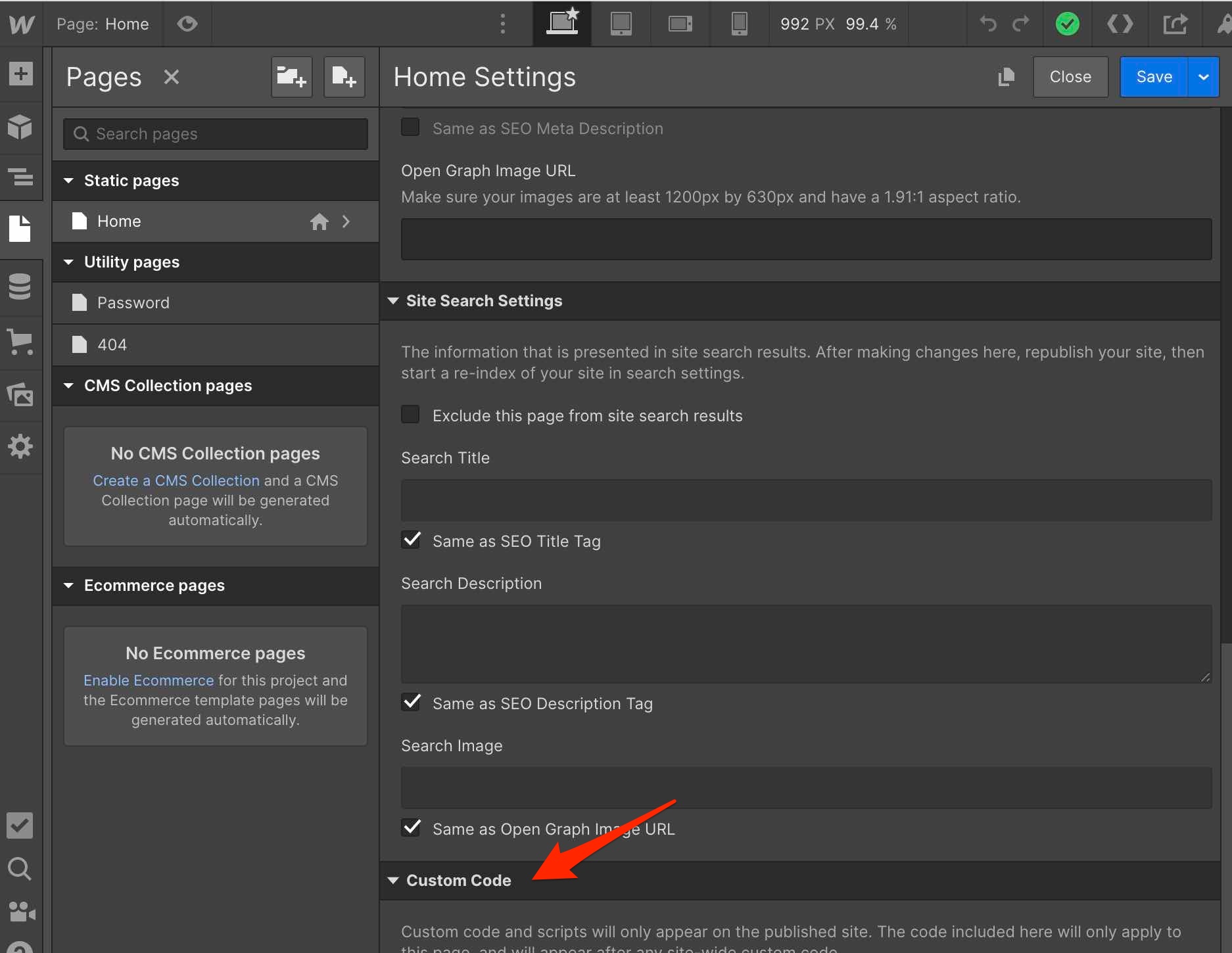1232x953 pixels.
Task: Open the Navigator panel
Action: [x=21, y=177]
